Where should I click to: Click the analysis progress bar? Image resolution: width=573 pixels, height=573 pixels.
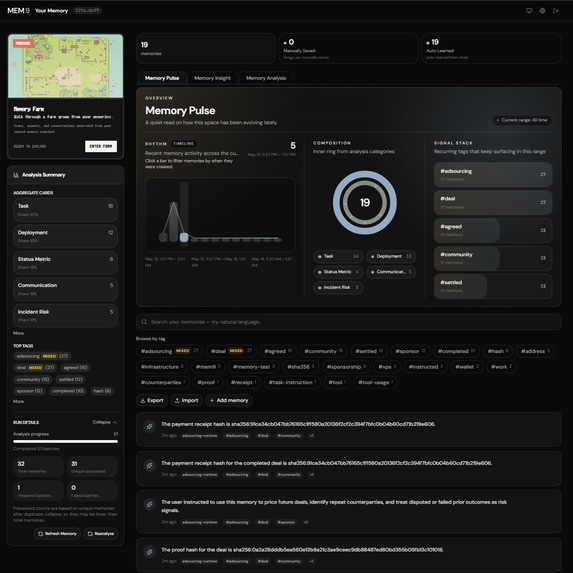[65, 441]
